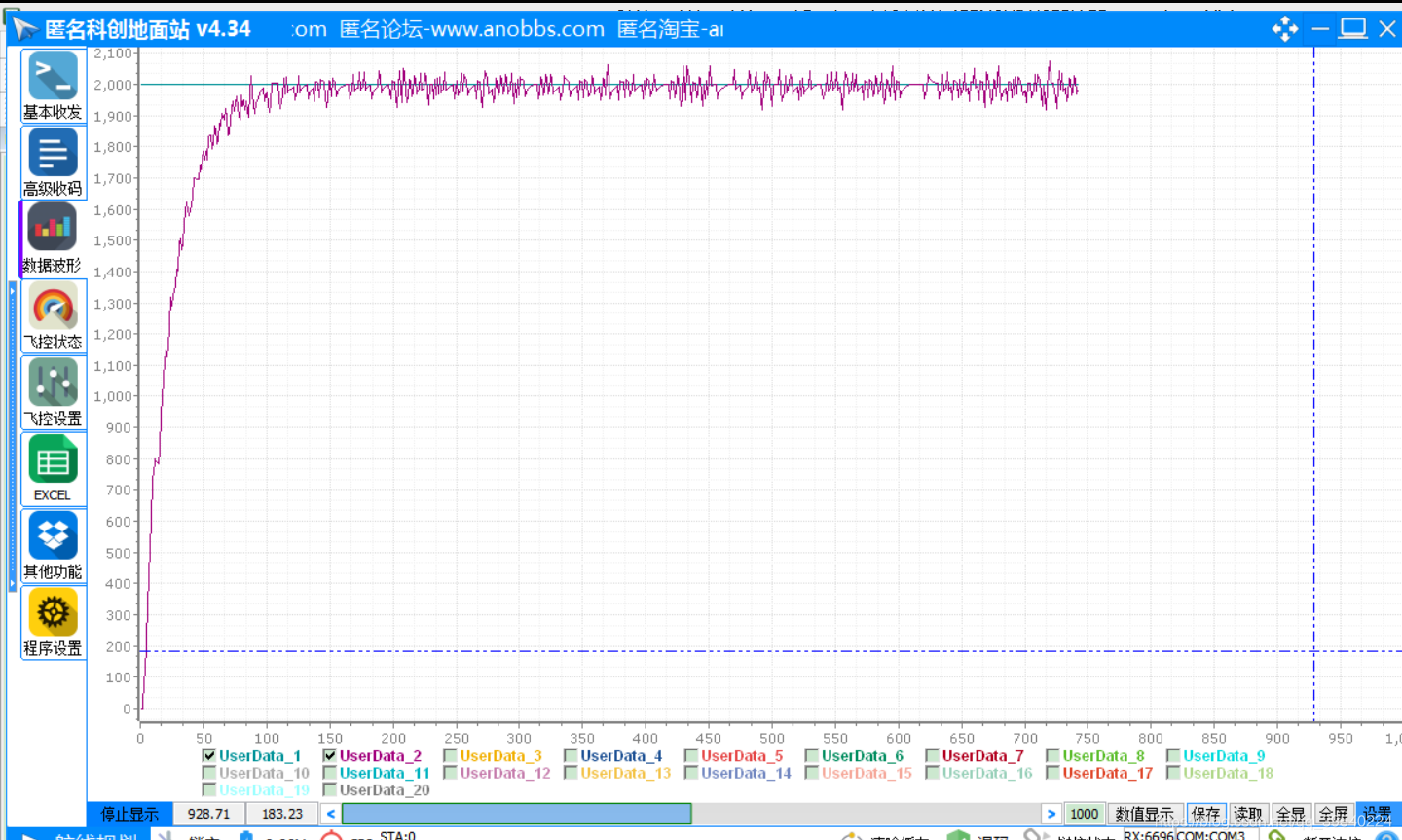
Task: Tick the UserData_18 checkbox
Action: pos(1173,773)
